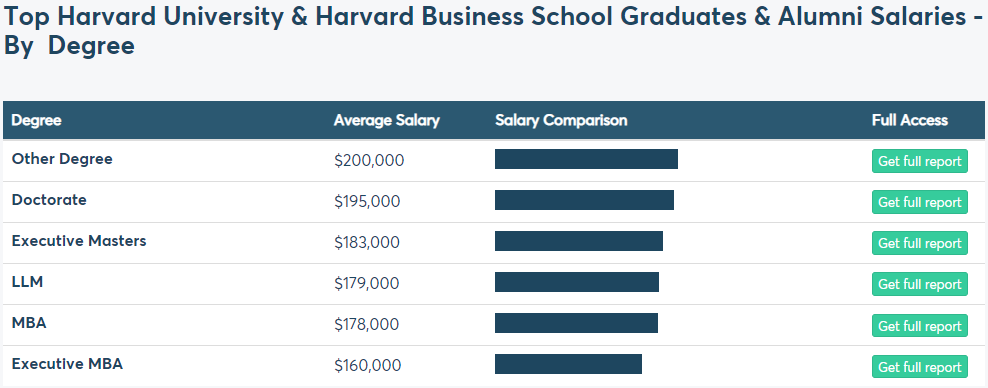Select Get full report for Executive MBA

coord(919,366)
